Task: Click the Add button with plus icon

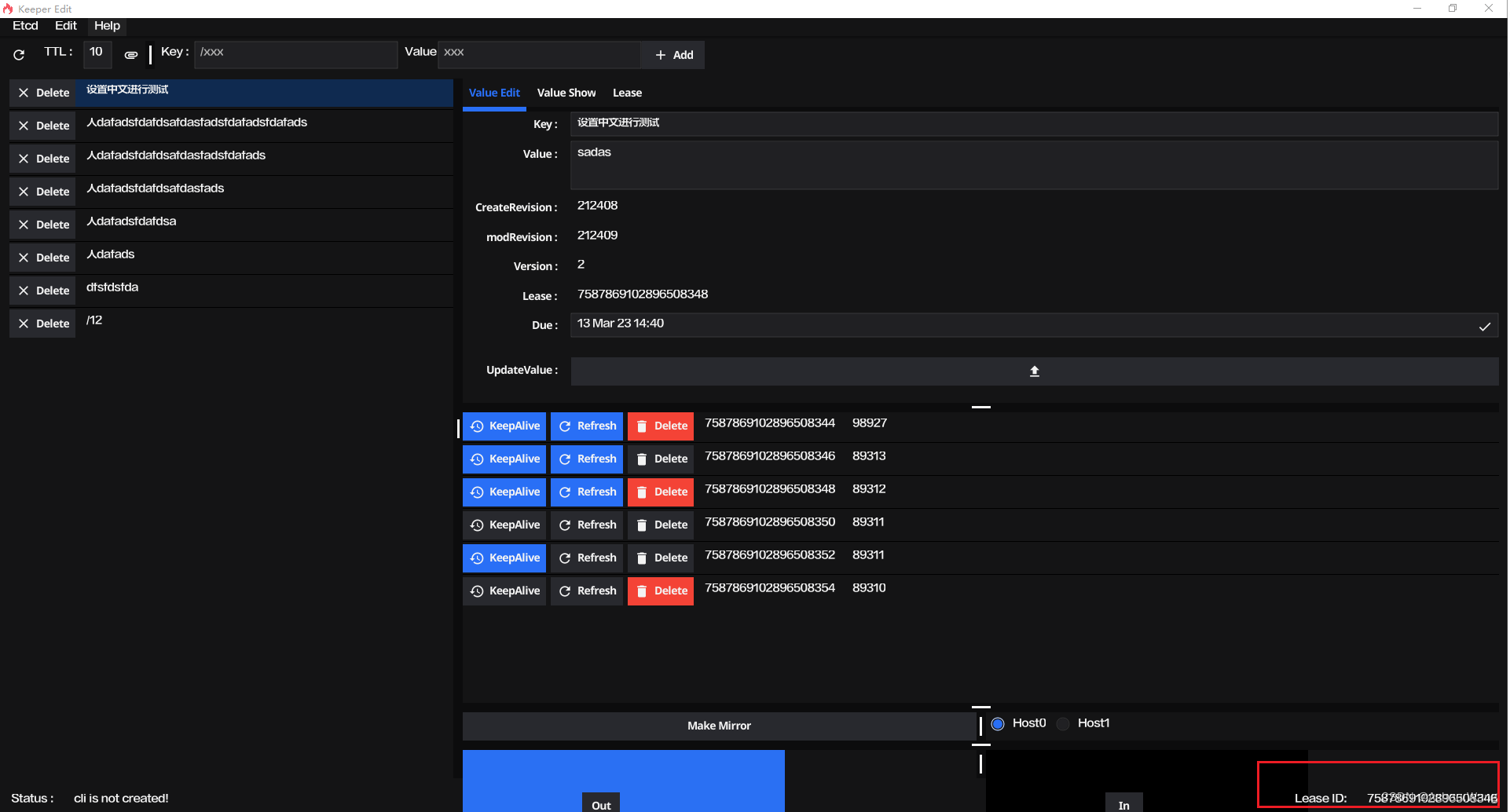Action: (673, 55)
